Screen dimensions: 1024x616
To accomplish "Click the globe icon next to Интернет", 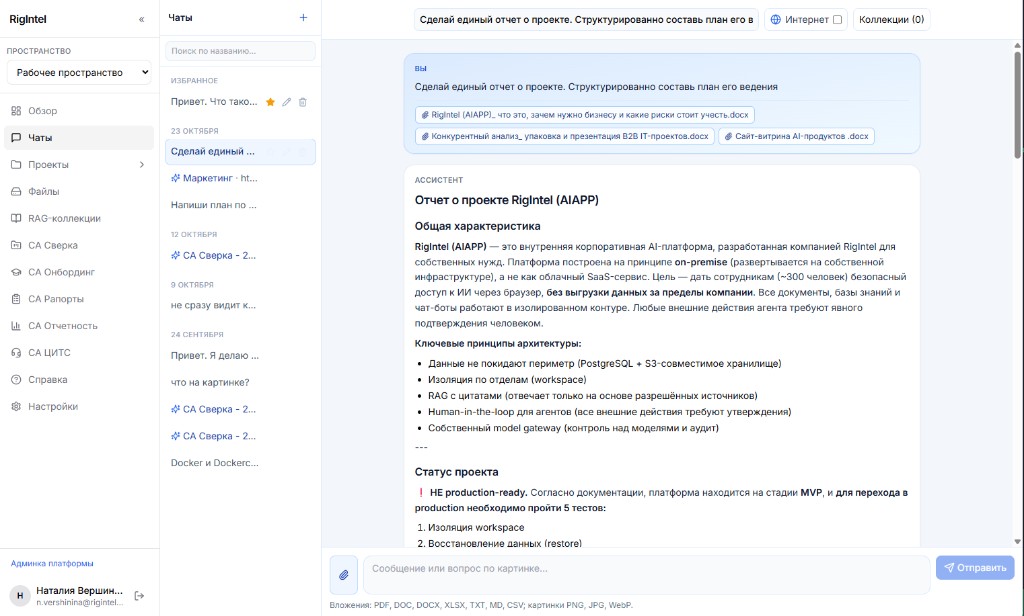I will (776, 20).
